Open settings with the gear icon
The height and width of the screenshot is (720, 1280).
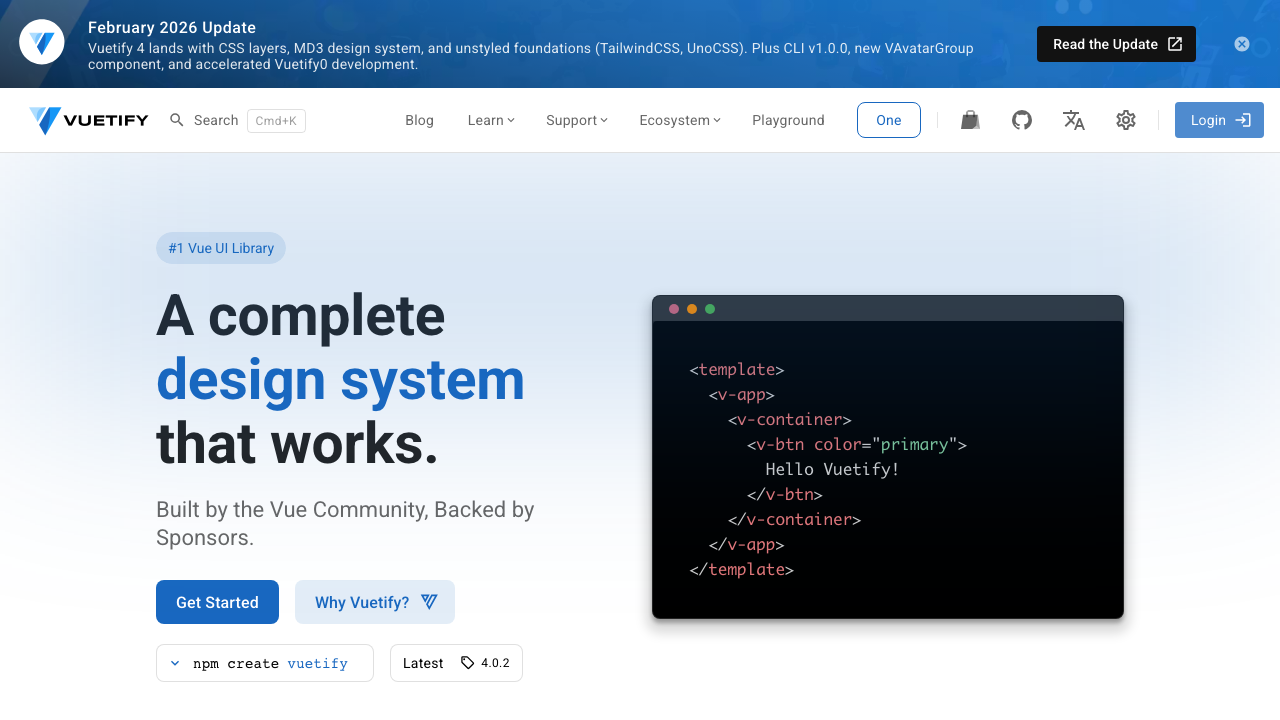1126,120
